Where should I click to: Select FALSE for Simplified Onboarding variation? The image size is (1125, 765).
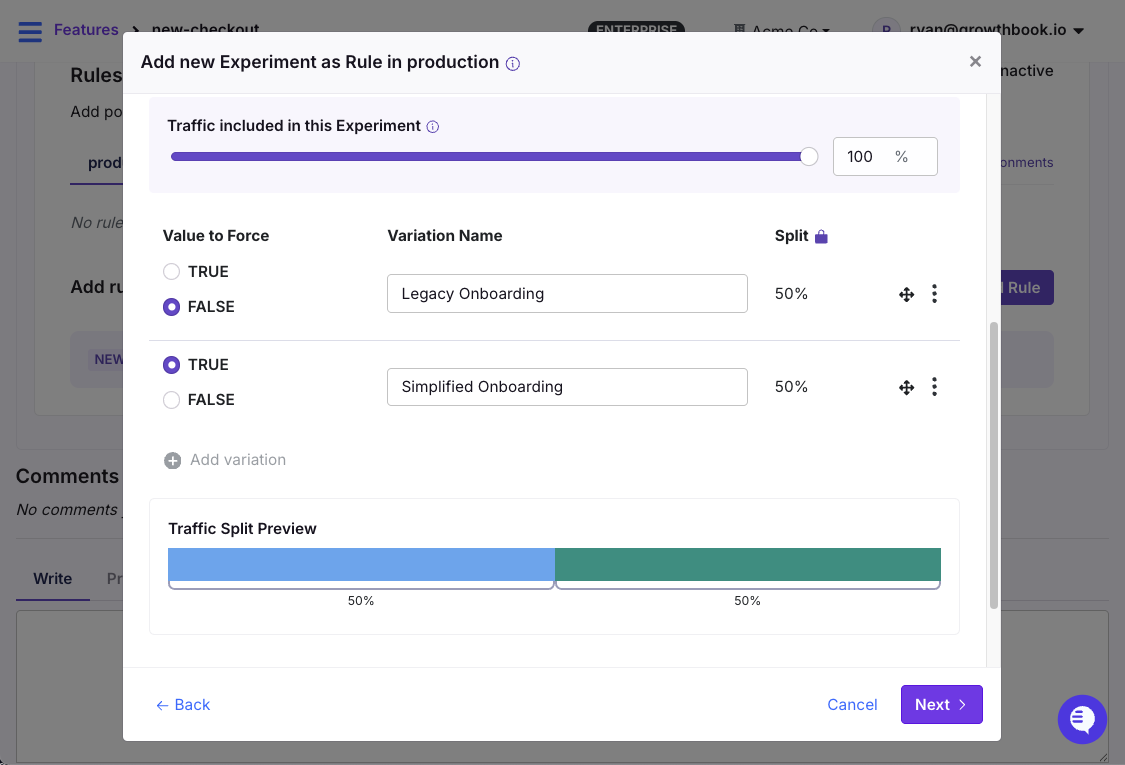171,400
